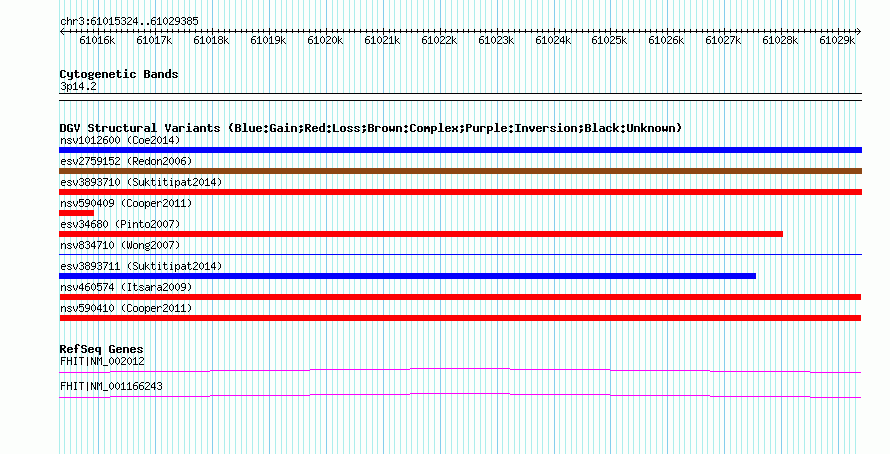Click the blue esv3893711 Suktitipat2014 gain bar

pos(408,276)
